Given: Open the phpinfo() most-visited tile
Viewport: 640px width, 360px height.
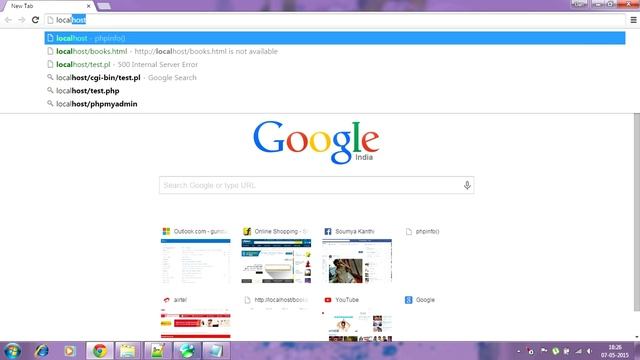Looking at the screenshot, I should pos(438,256).
